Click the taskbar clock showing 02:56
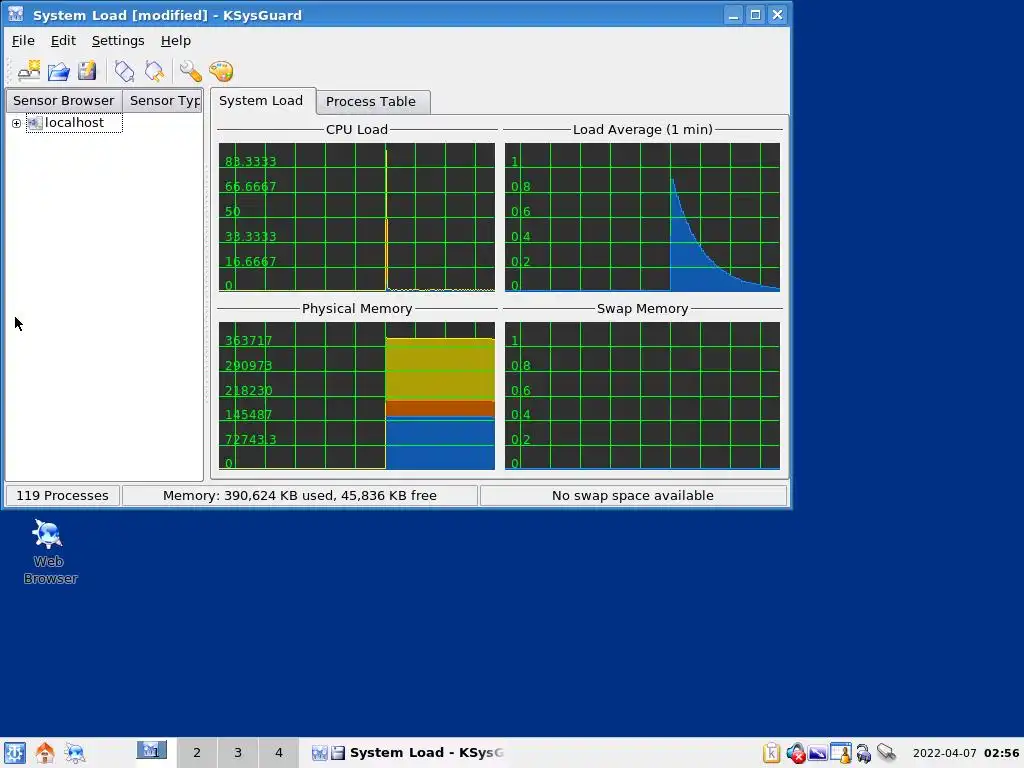Screen dimensions: 1024x768 tap(965, 753)
